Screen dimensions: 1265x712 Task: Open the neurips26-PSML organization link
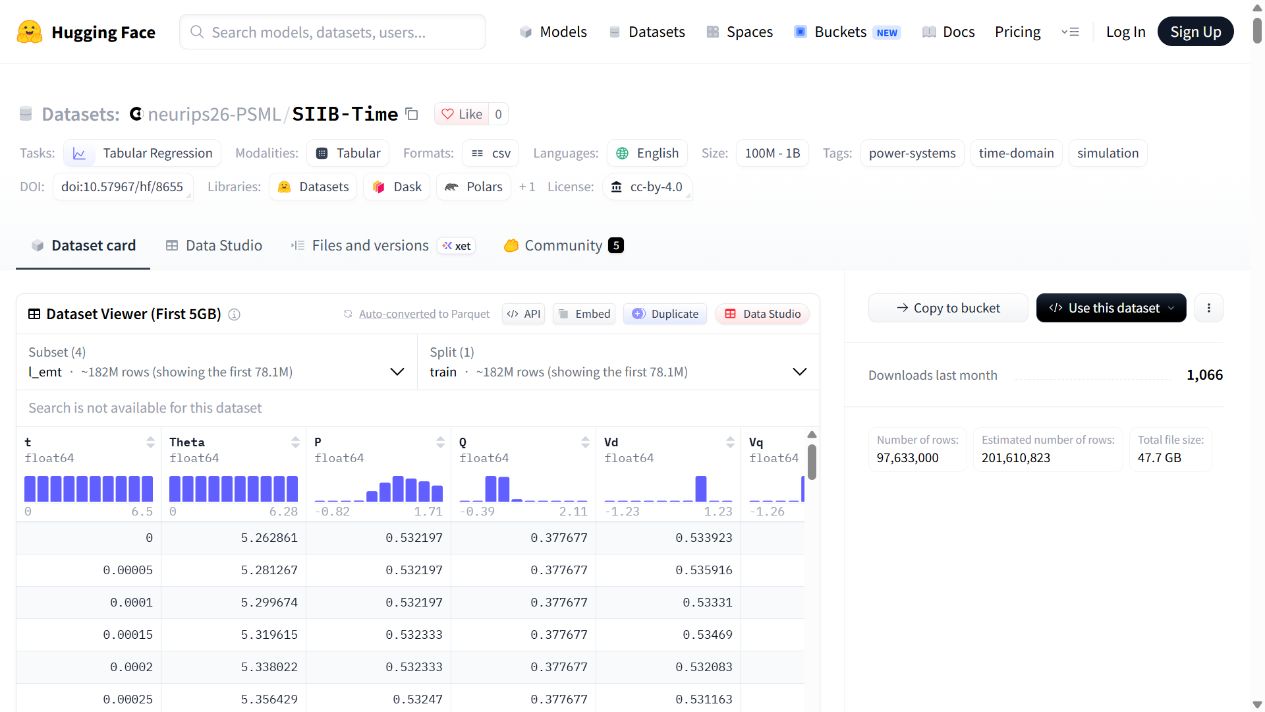point(216,114)
